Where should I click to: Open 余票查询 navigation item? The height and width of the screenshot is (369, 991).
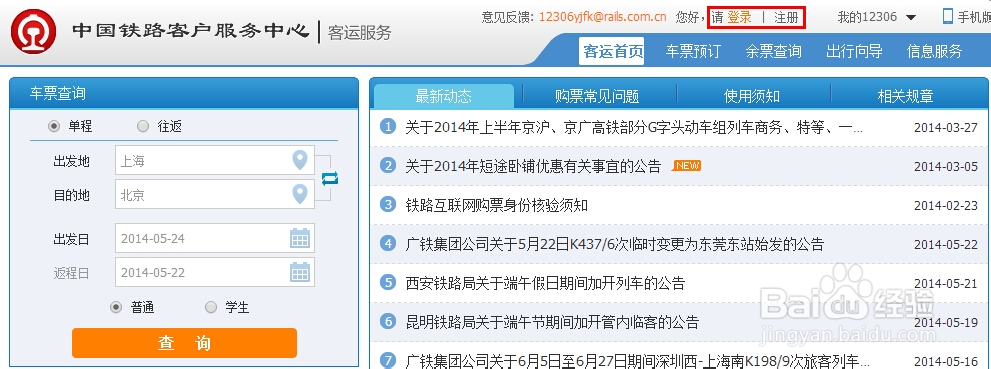coord(774,51)
